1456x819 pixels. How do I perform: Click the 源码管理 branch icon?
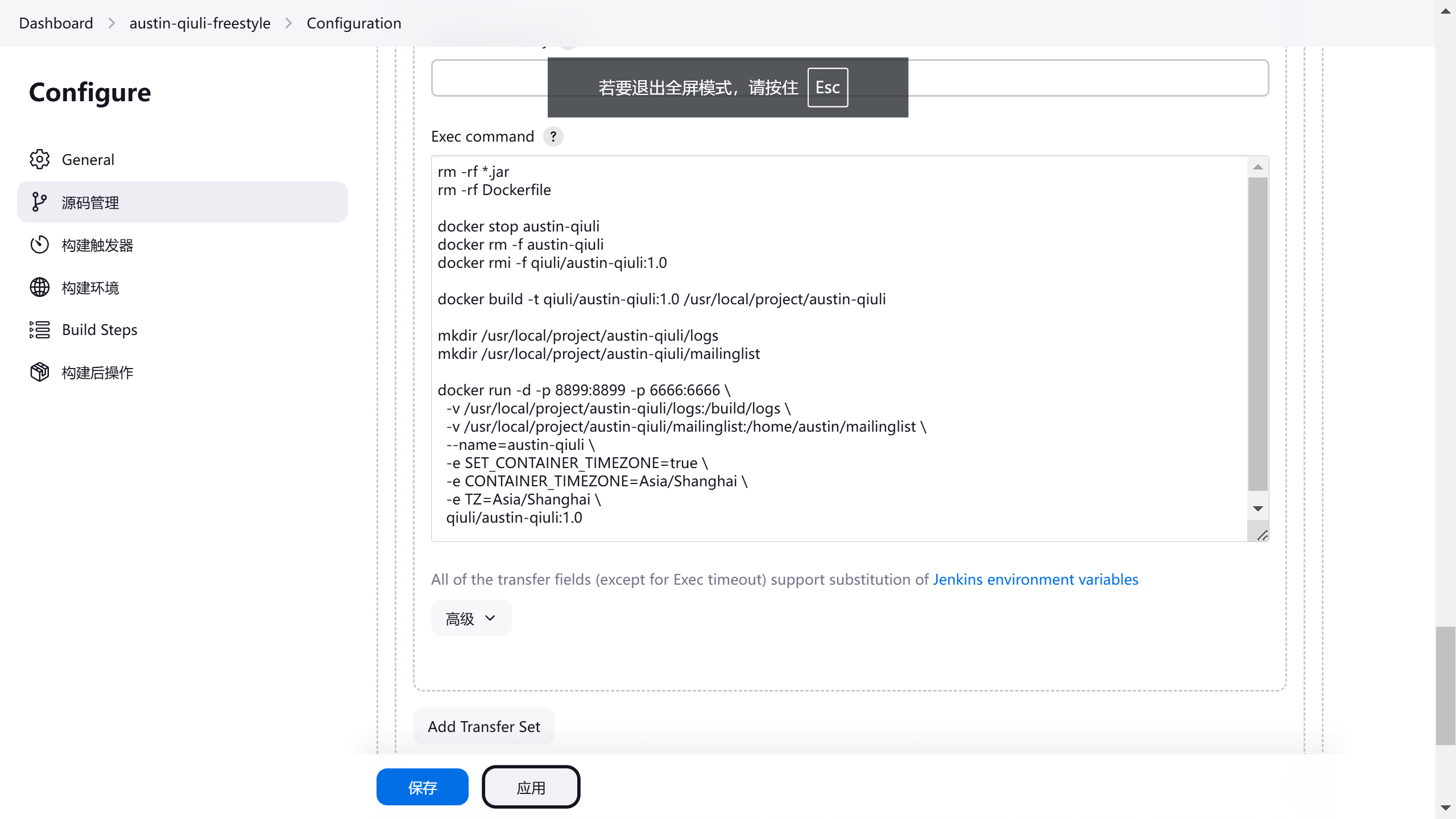(x=40, y=202)
